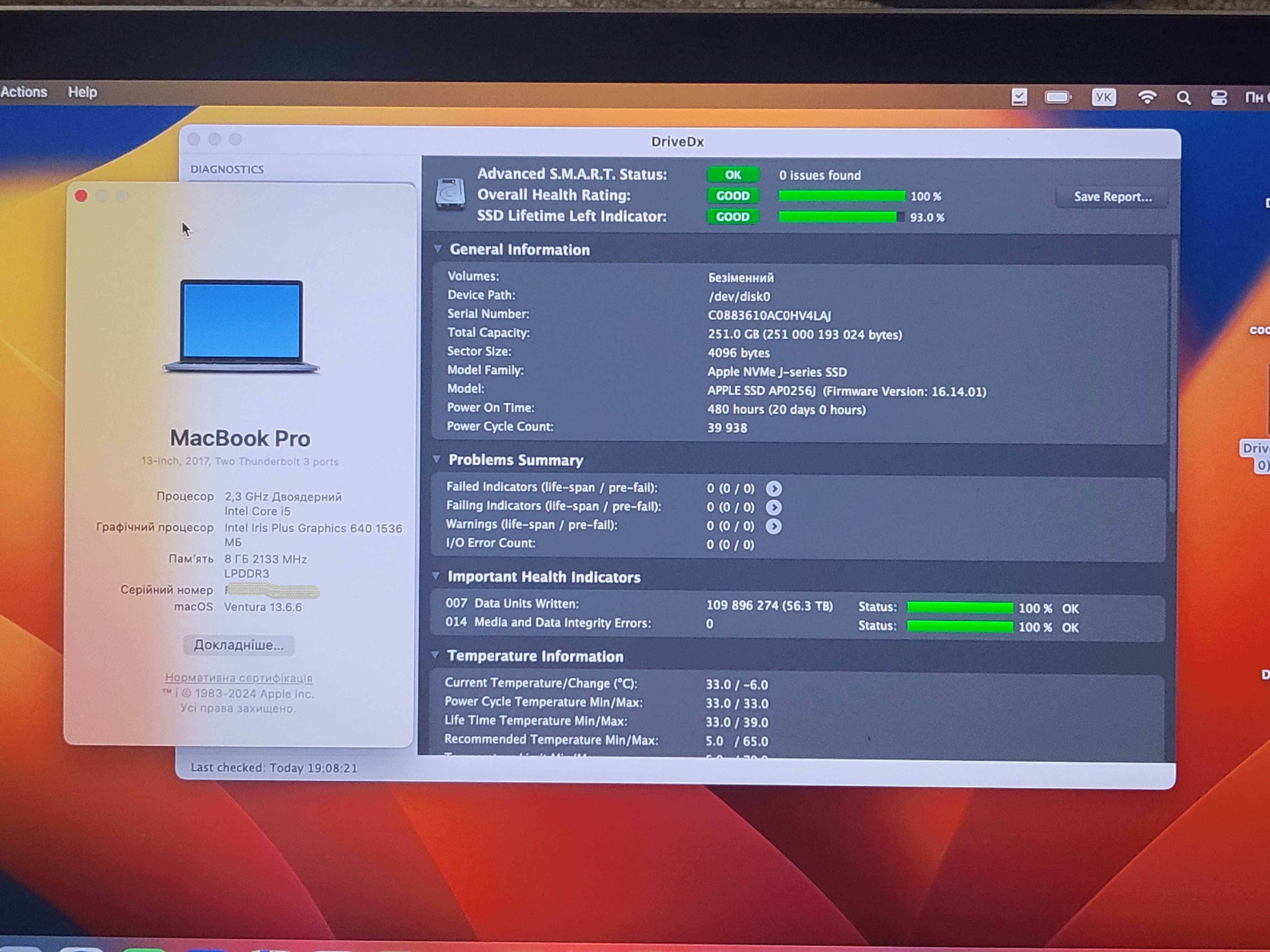Click the Media and Data Integrity Errors status bar

click(x=960, y=627)
